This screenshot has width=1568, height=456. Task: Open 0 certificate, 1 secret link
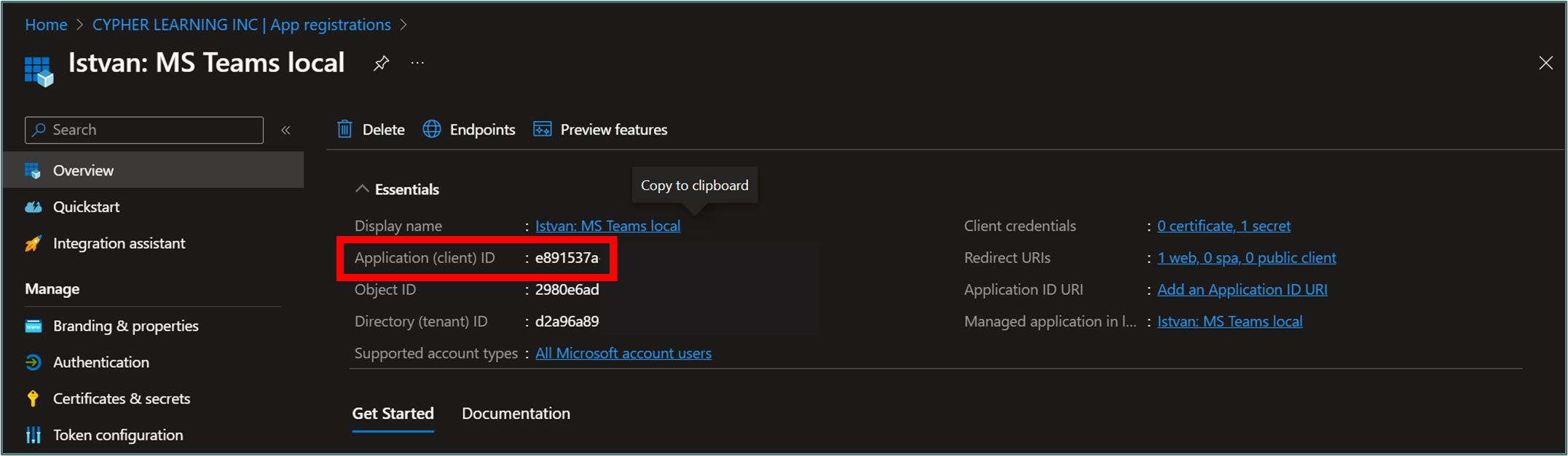coord(1224,226)
